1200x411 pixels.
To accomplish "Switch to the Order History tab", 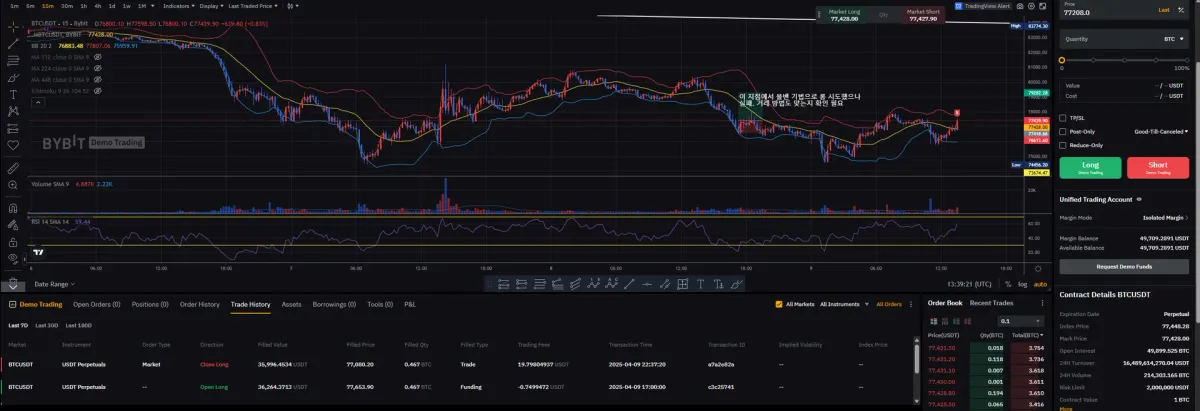I will click(199, 304).
